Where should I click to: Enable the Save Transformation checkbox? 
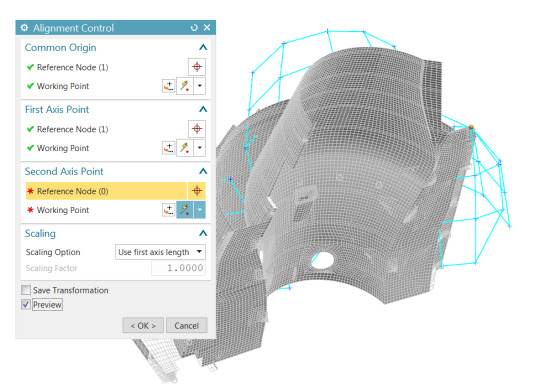(26, 290)
